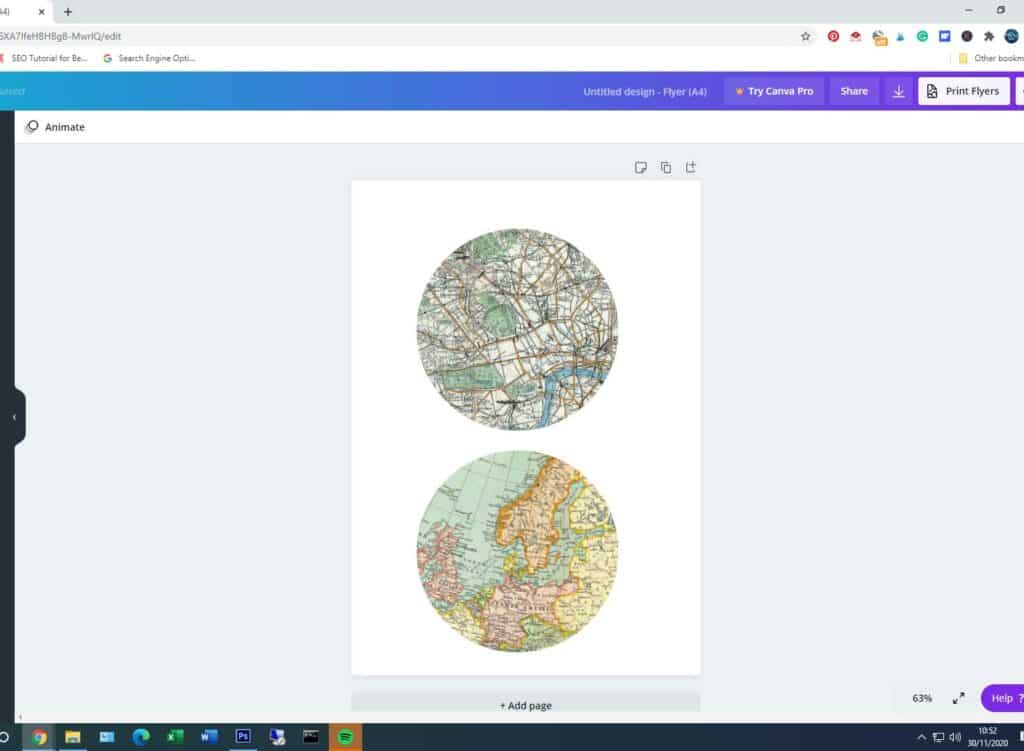Open the Grammarly extension icon
This screenshot has height=751, width=1024.
tap(922, 36)
